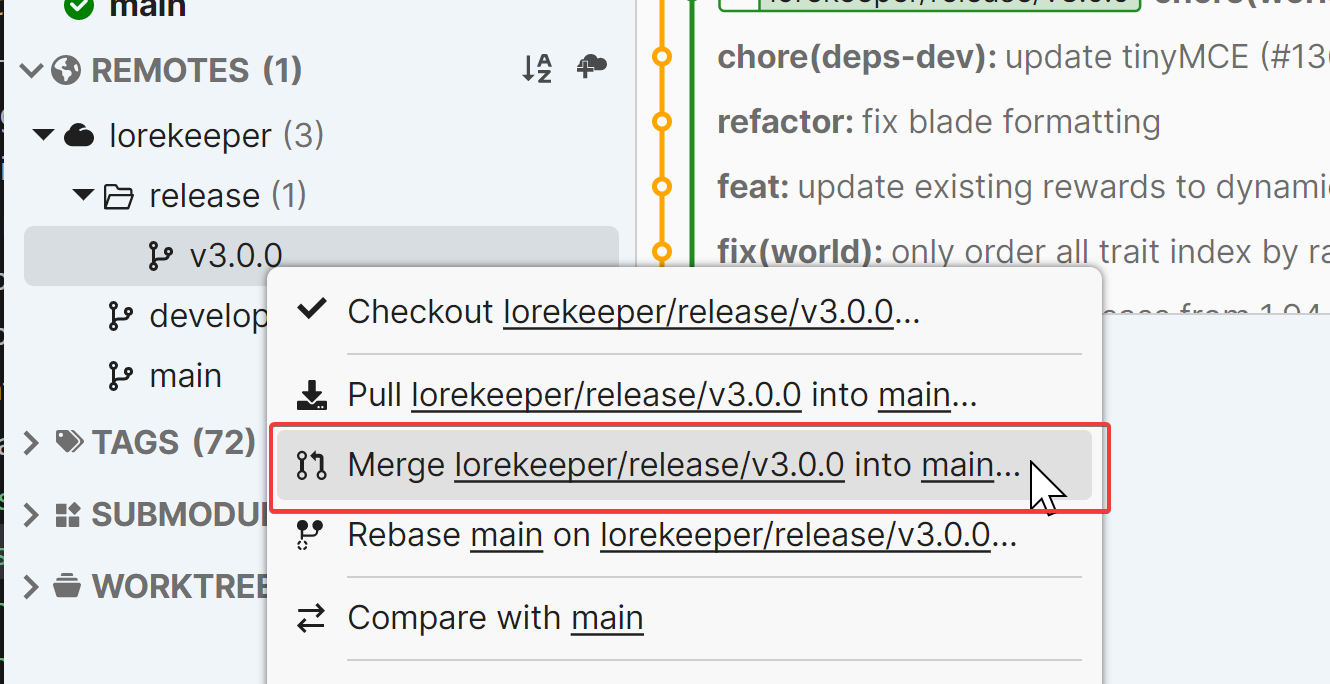Click the sort alphabetically icon in REMOTES
The width and height of the screenshot is (1330, 684).
click(537, 69)
